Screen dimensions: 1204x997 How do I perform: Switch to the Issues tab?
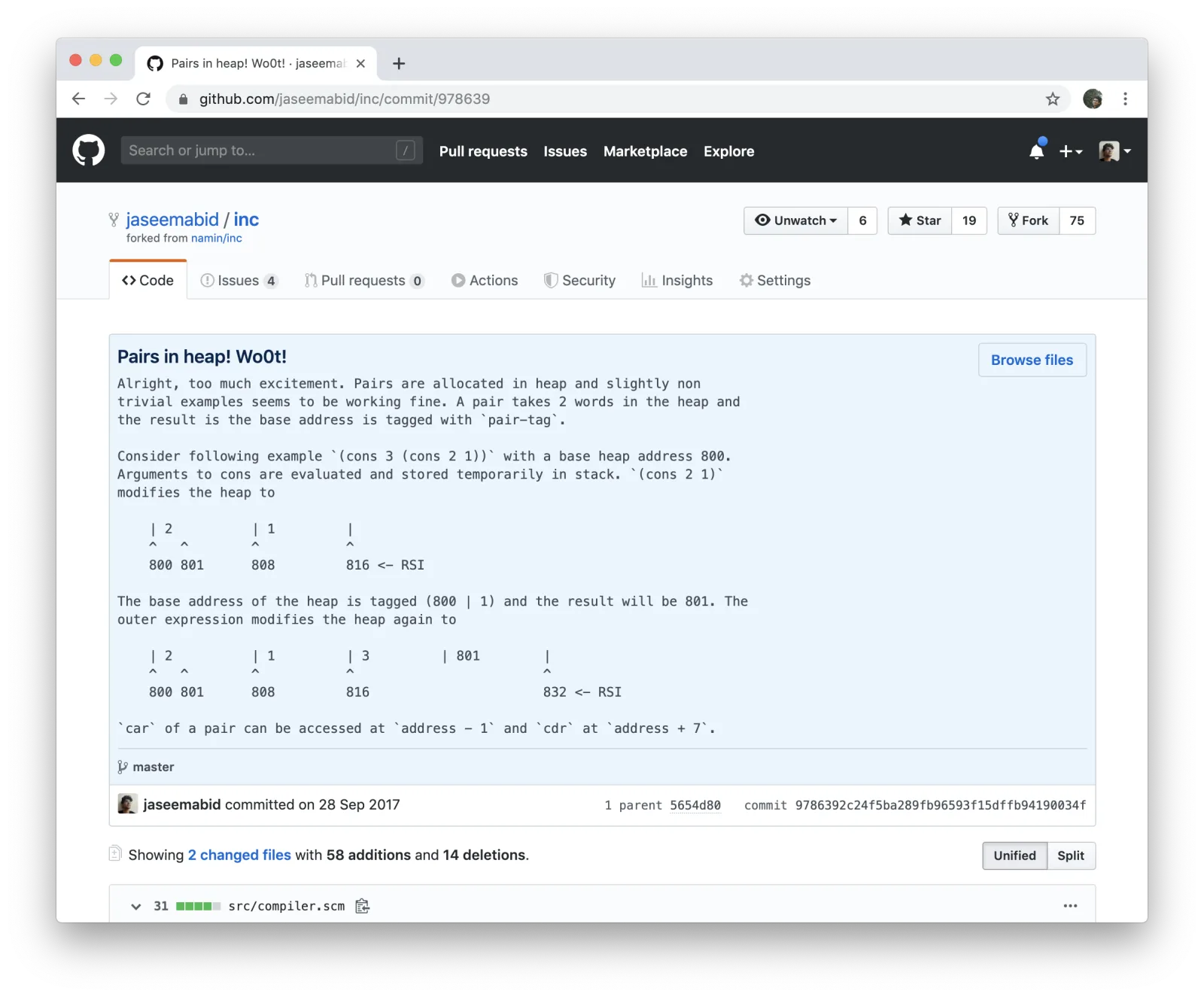tap(239, 281)
